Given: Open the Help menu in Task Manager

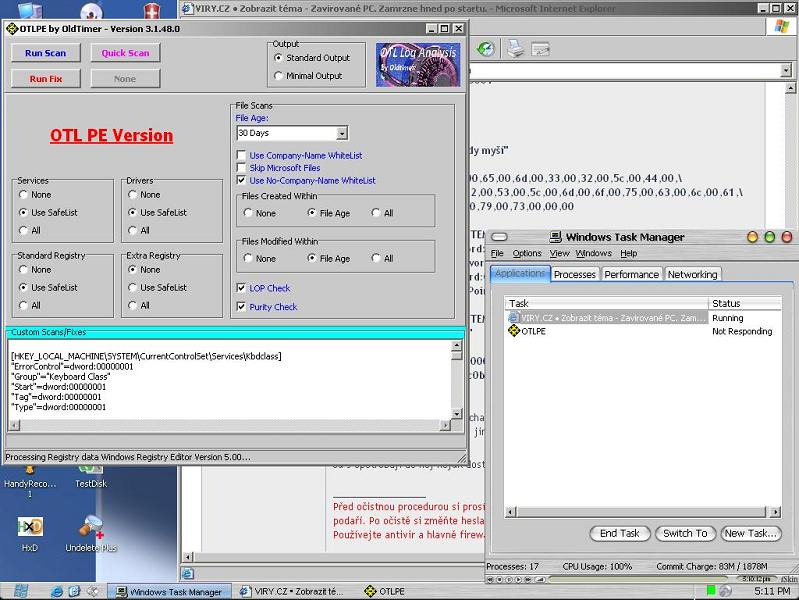Looking at the screenshot, I should click(628, 253).
